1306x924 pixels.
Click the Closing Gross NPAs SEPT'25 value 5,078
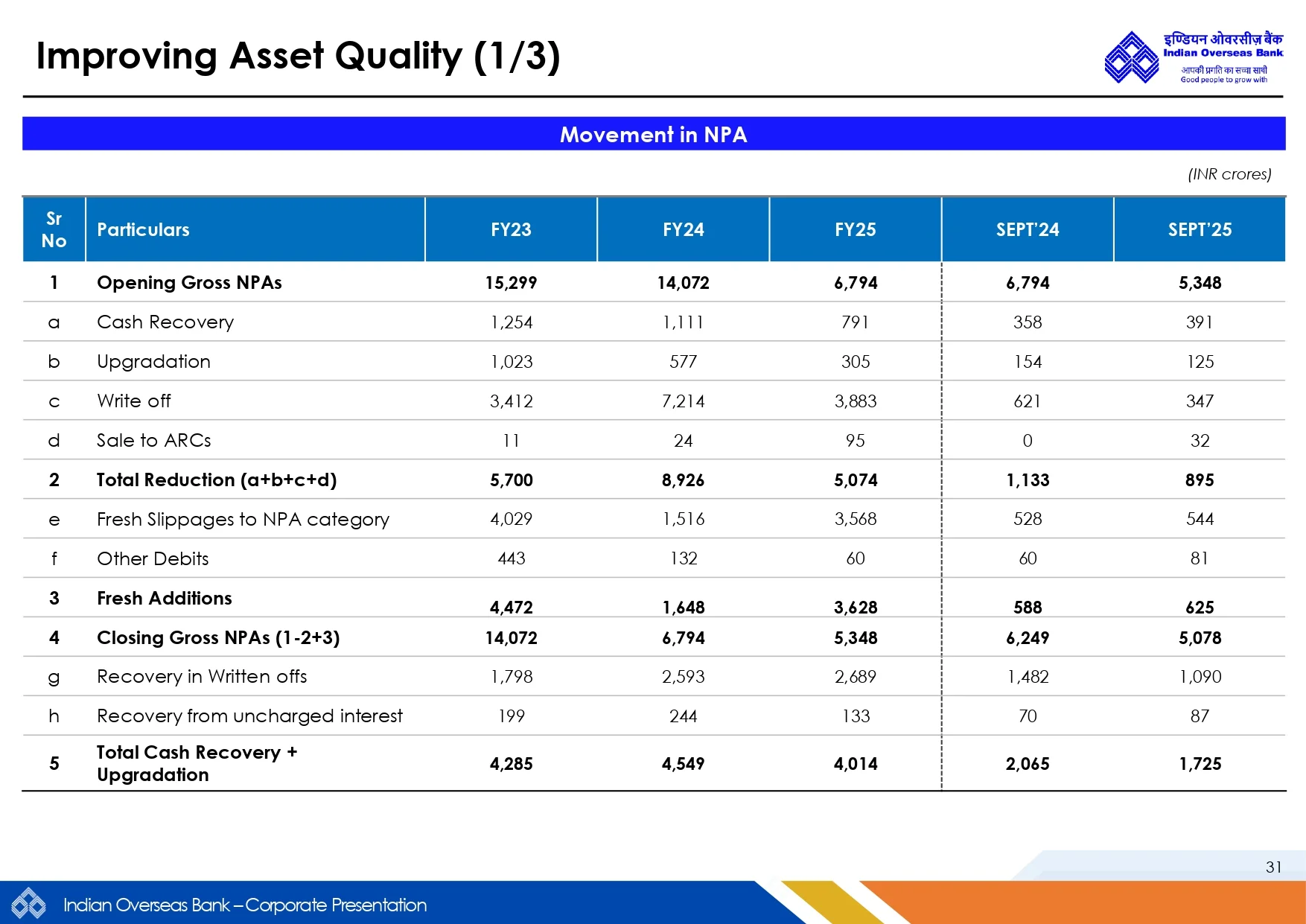point(1199,638)
